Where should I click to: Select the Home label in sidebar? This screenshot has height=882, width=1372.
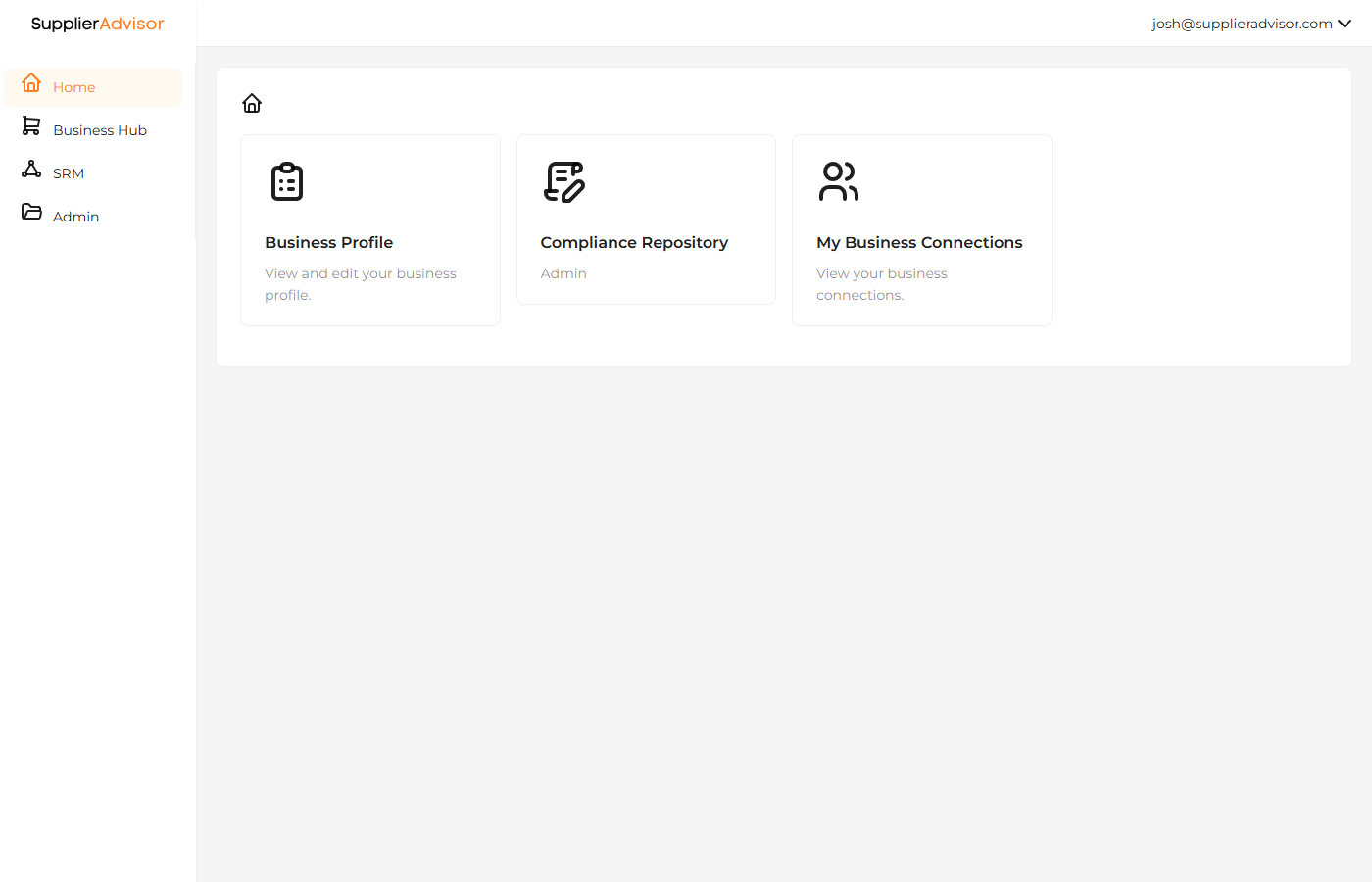[74, 87]
